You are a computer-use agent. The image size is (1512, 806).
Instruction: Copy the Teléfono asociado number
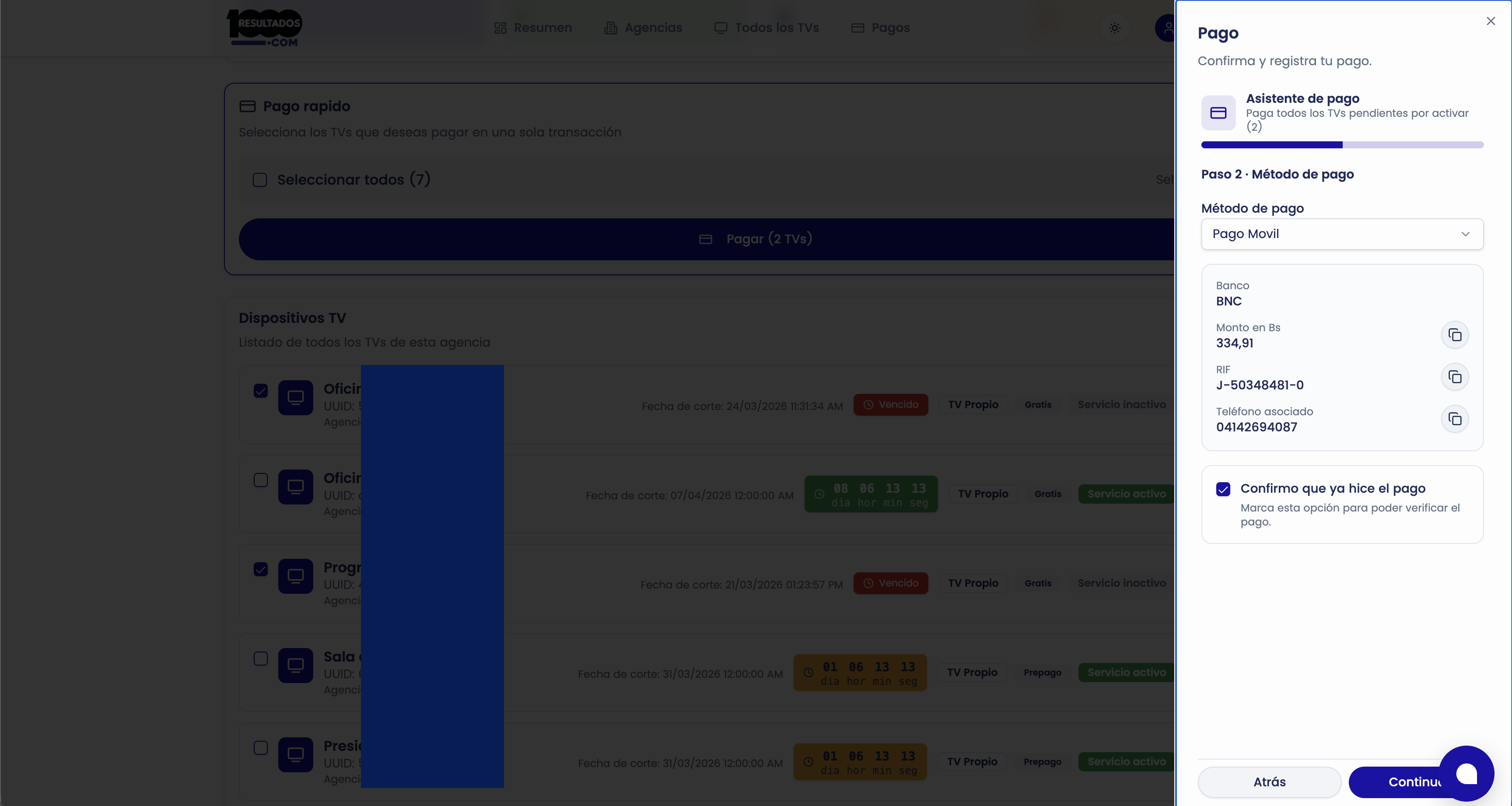[1455, 419]
